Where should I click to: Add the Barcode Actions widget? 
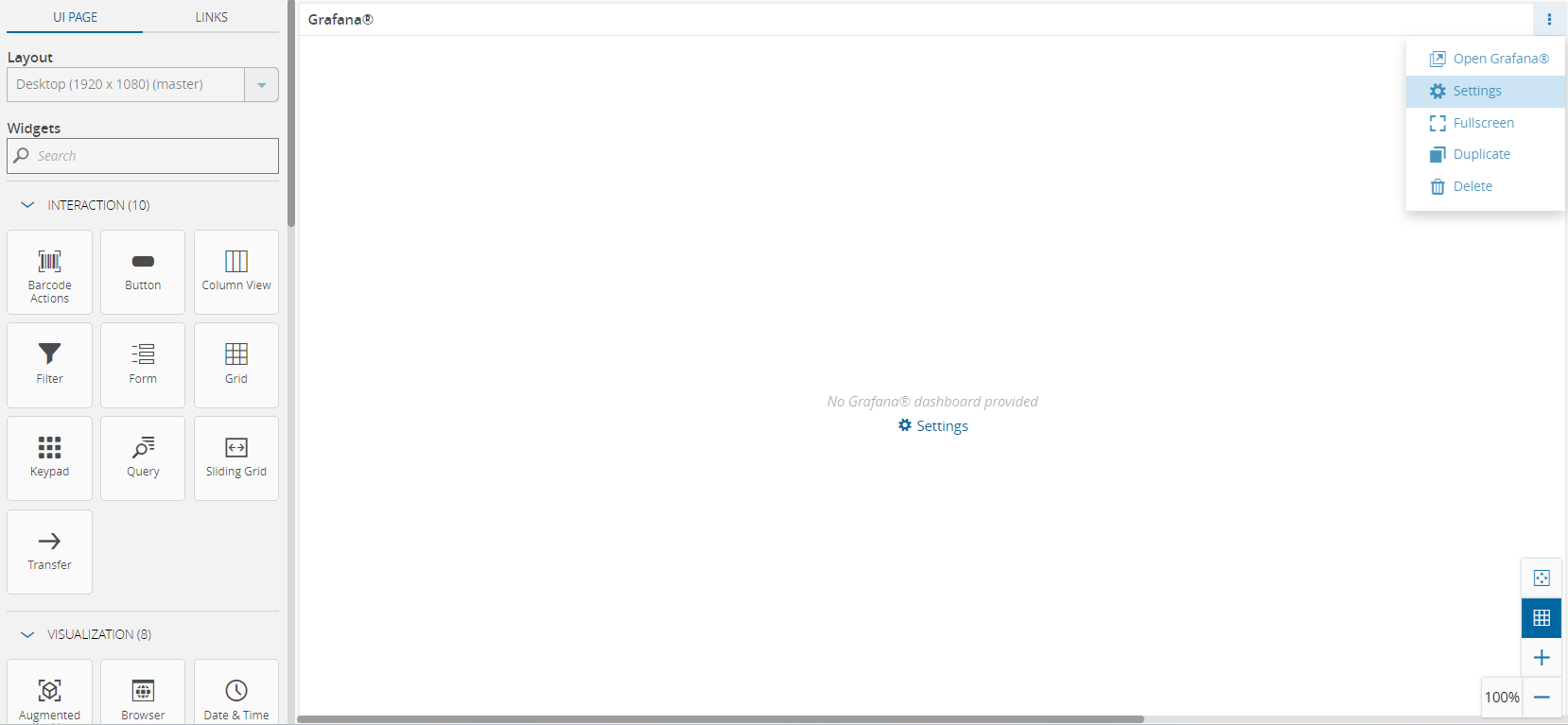[49, 272]
